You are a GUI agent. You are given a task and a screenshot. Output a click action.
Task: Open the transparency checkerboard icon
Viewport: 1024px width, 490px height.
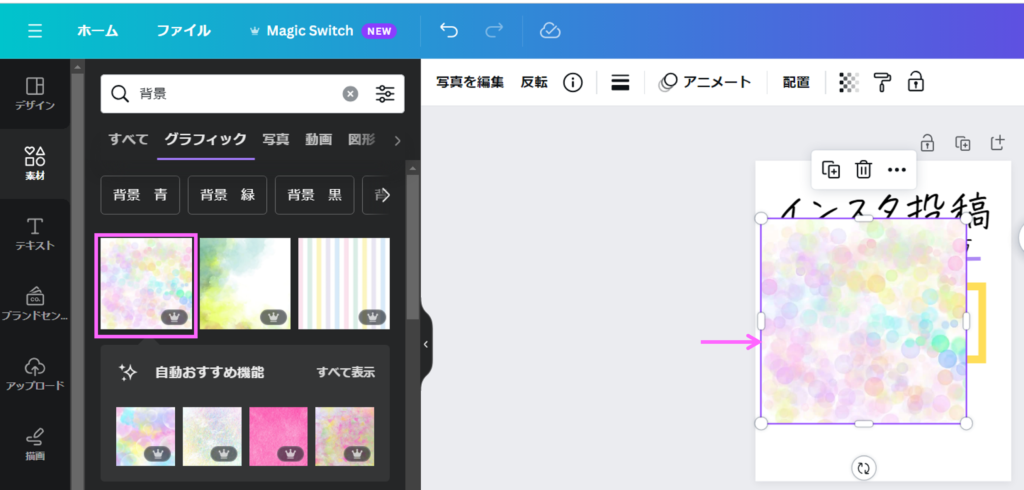(x=848, y=82)
